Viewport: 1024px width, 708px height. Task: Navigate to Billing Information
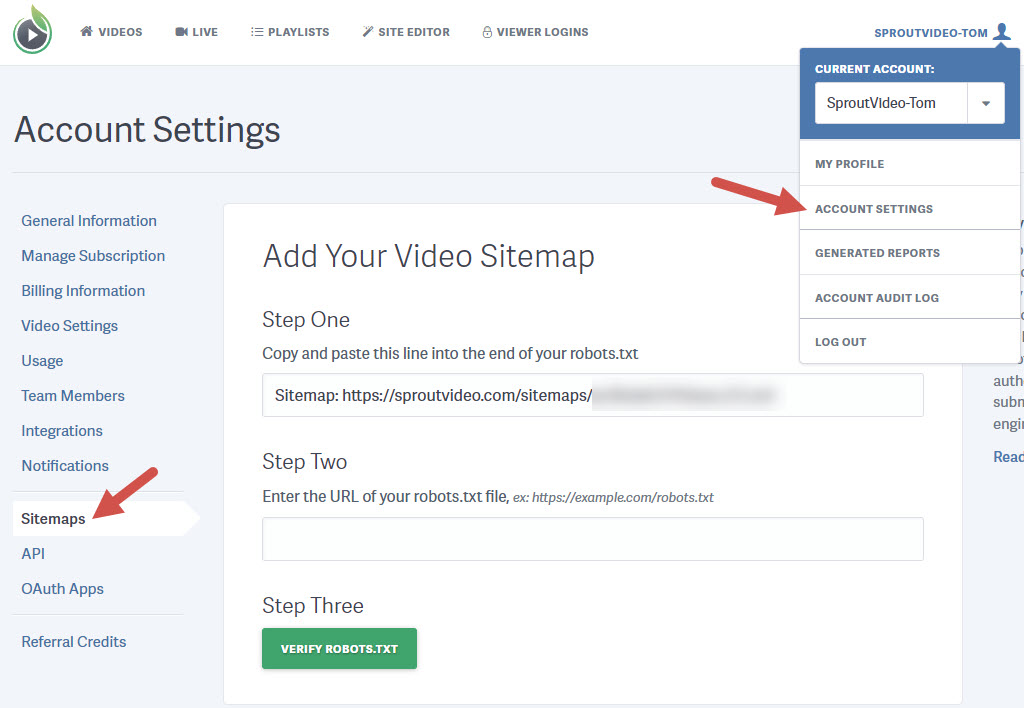coord(82,290)
